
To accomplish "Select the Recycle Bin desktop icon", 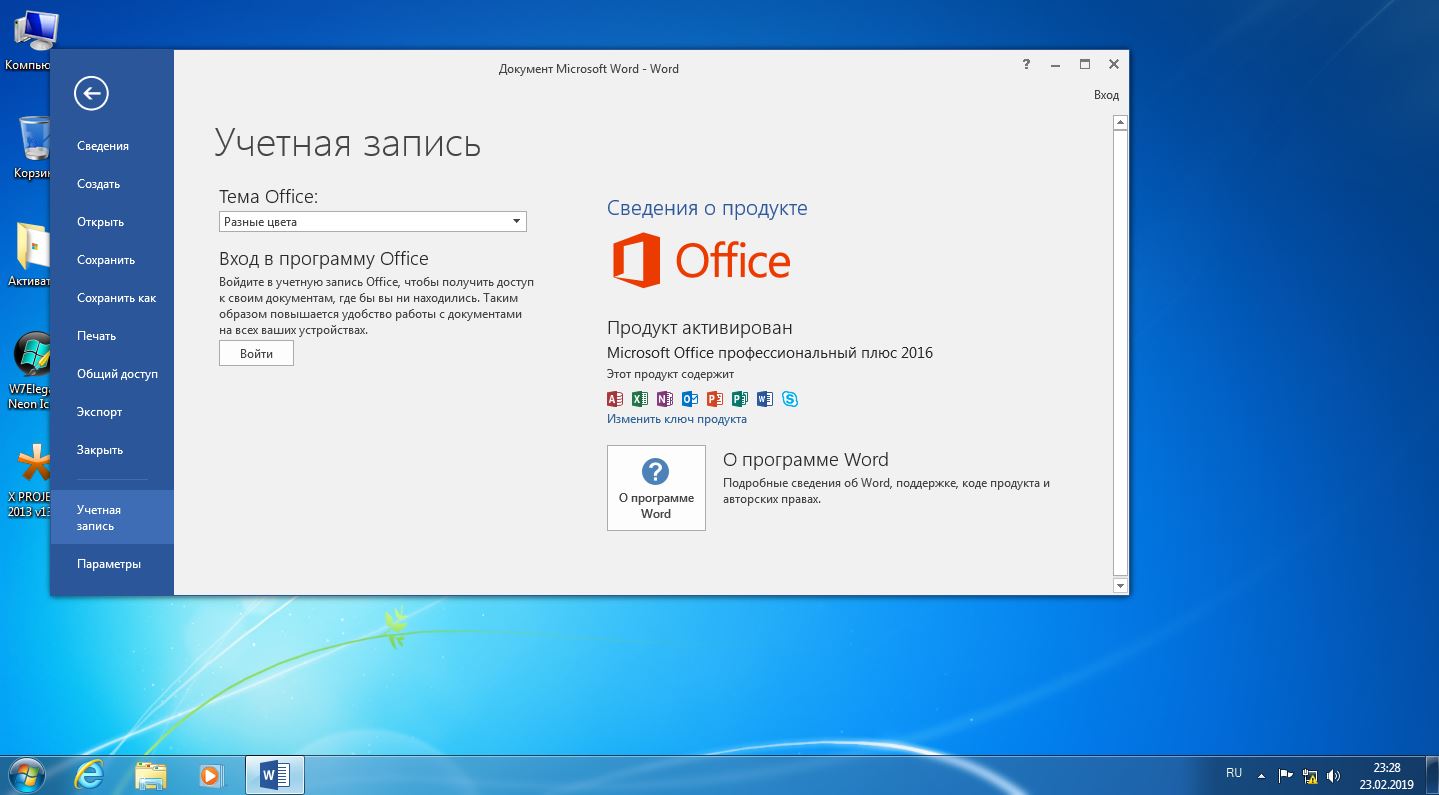I will (32, 148).
